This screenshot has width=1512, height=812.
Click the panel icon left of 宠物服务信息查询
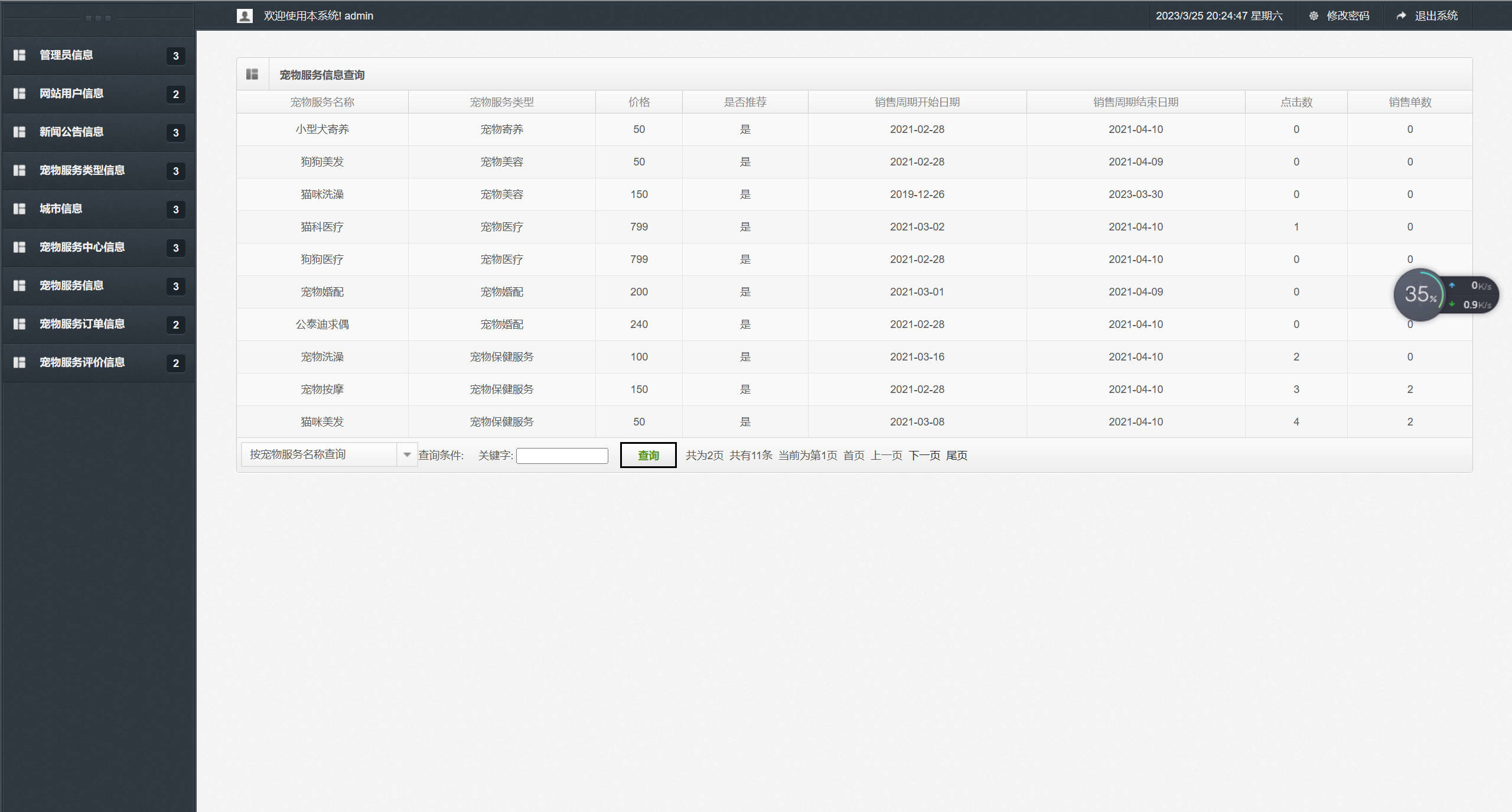[252, 74]
